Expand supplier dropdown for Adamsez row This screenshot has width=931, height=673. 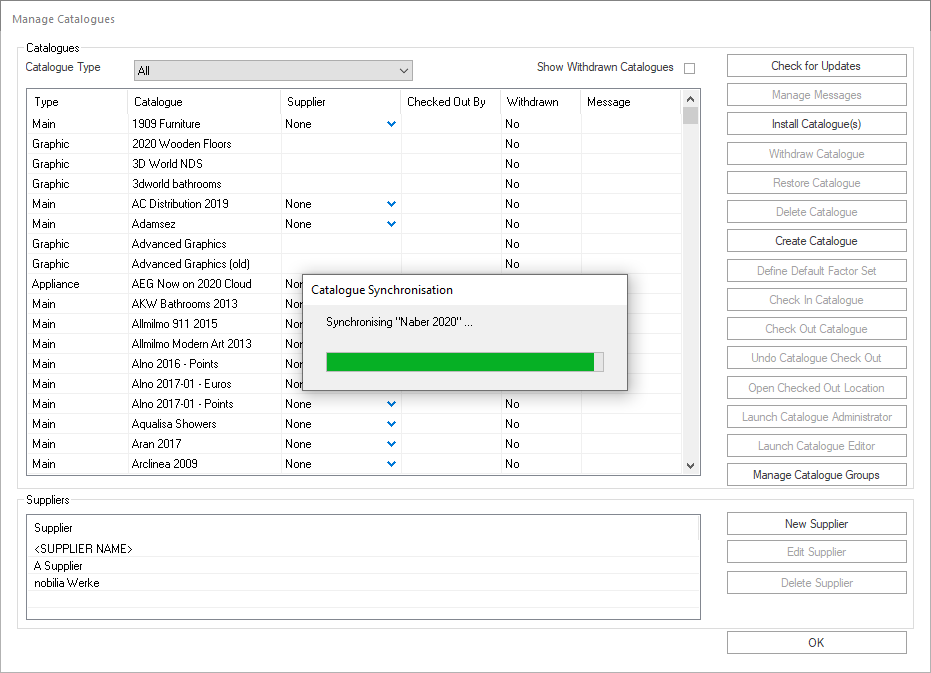coord(391,224)
